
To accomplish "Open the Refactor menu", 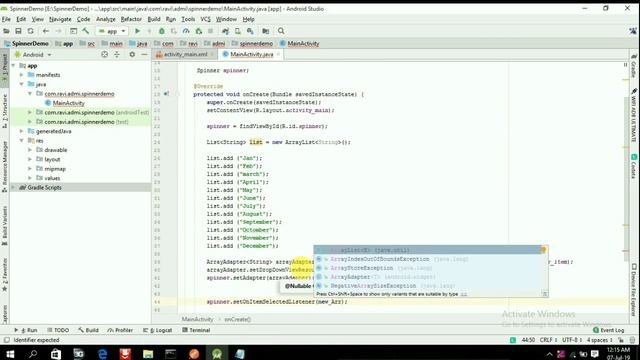I will click(131, 19).
